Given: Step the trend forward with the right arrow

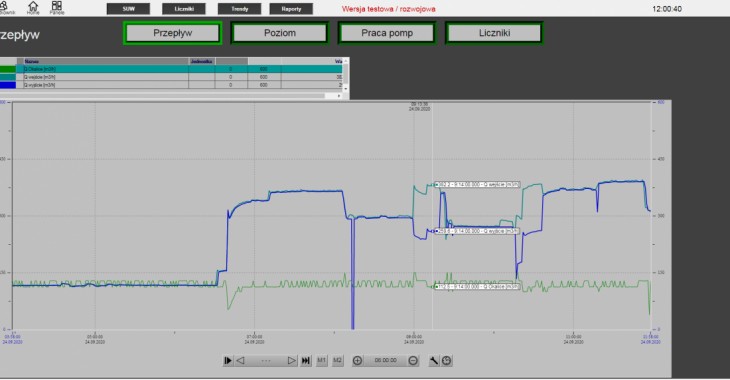Looking at the screenshot, I should tap(291, 360).
